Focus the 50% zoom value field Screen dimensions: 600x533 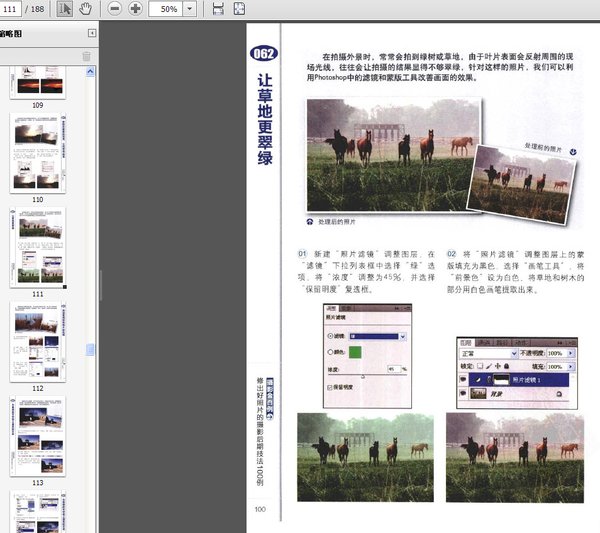point(166,8)
